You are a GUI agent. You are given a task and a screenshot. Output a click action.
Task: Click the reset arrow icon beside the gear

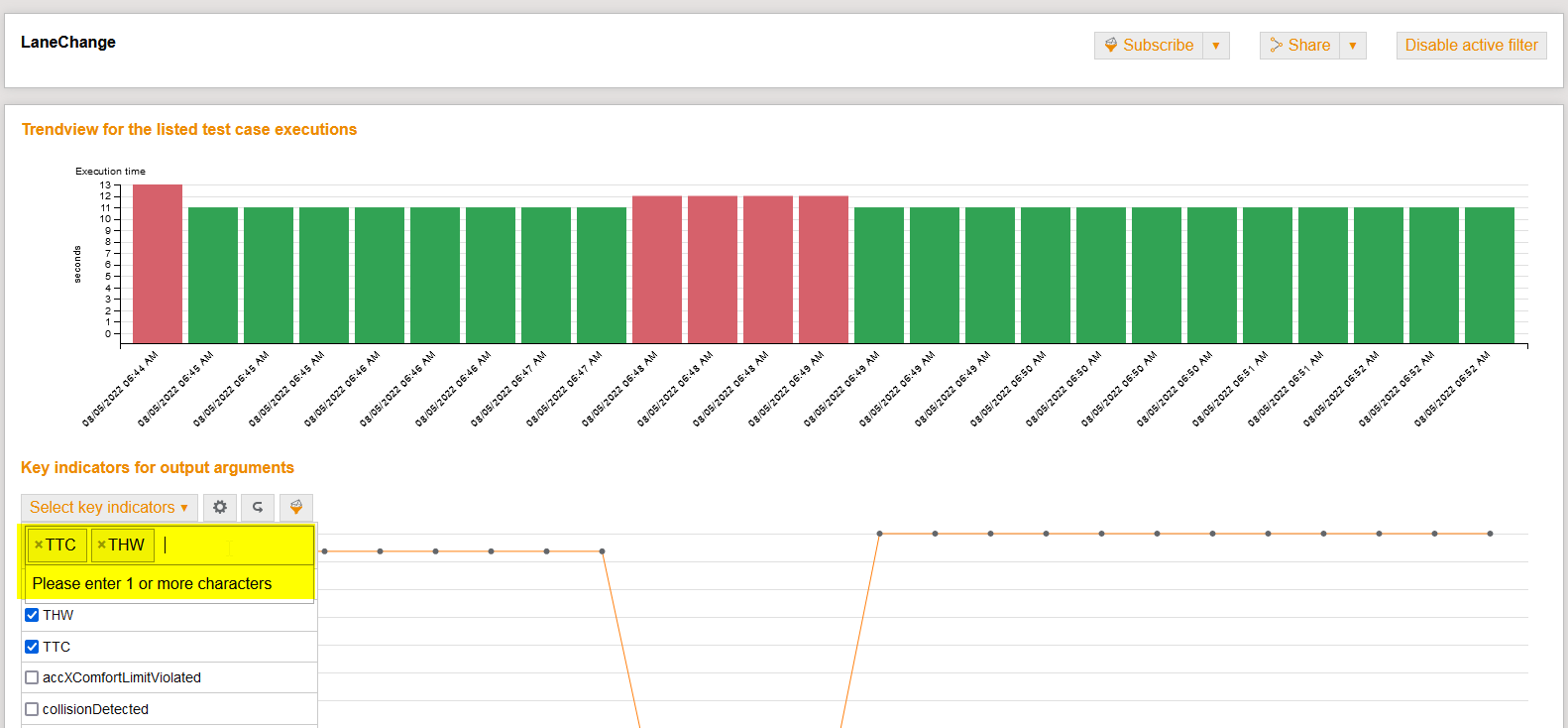click(x=258, y=507)
